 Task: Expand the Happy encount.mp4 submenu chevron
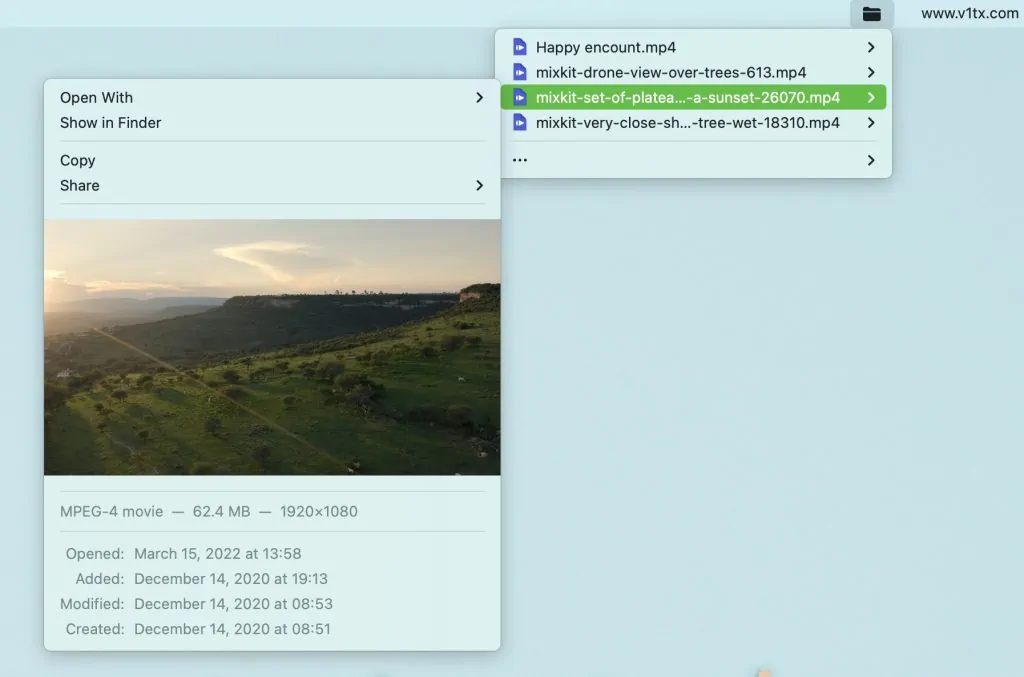[871, 47]
